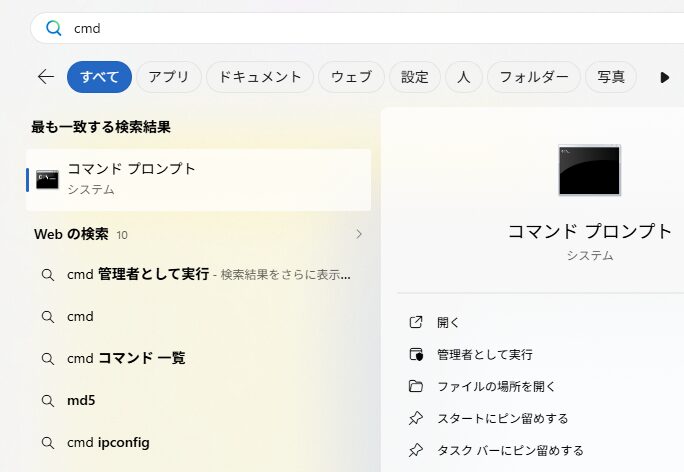Click the large Command Prompt icon in preview pane

[x=589, y=170]
